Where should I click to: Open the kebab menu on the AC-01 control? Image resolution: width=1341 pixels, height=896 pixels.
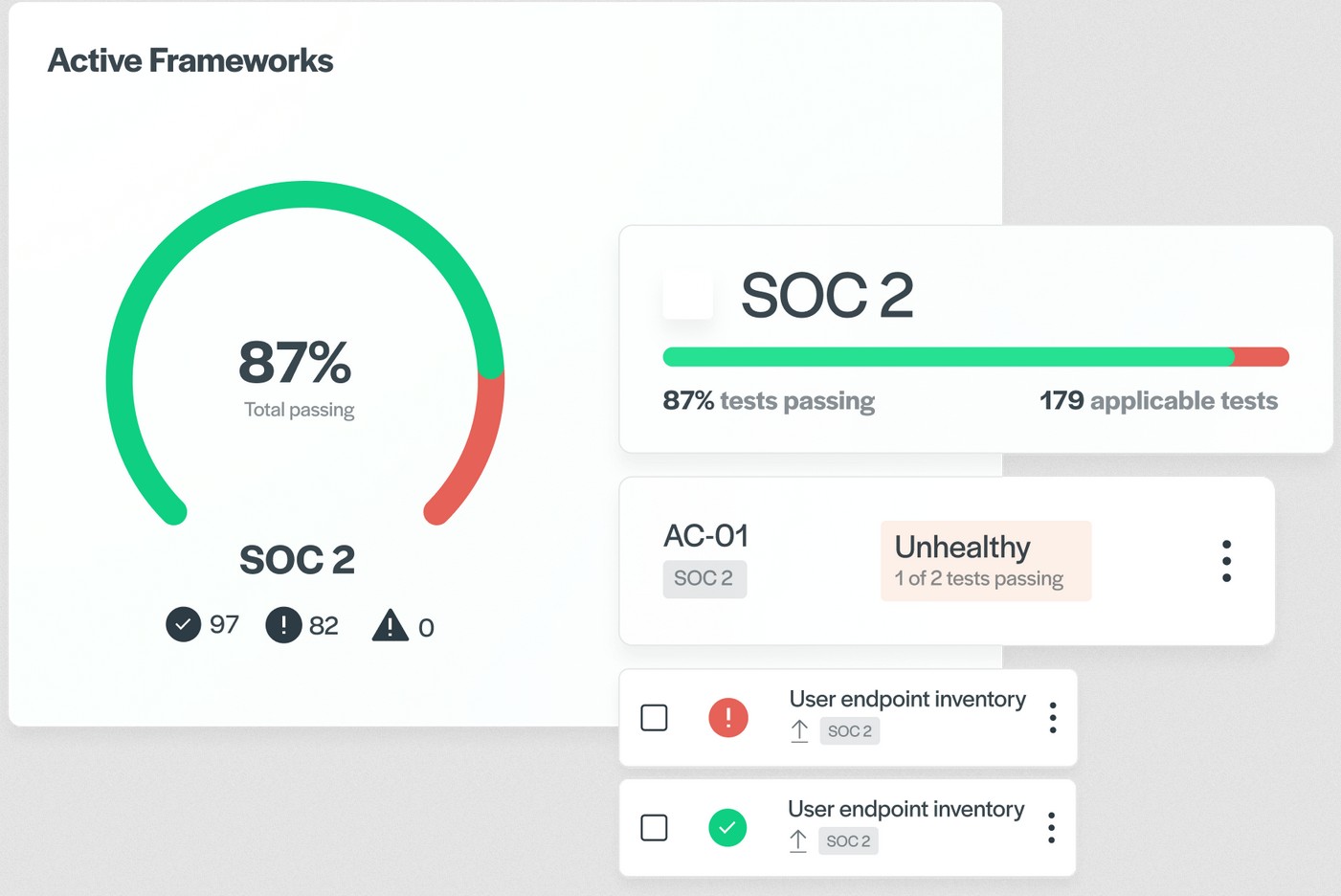coord(1226,561)
